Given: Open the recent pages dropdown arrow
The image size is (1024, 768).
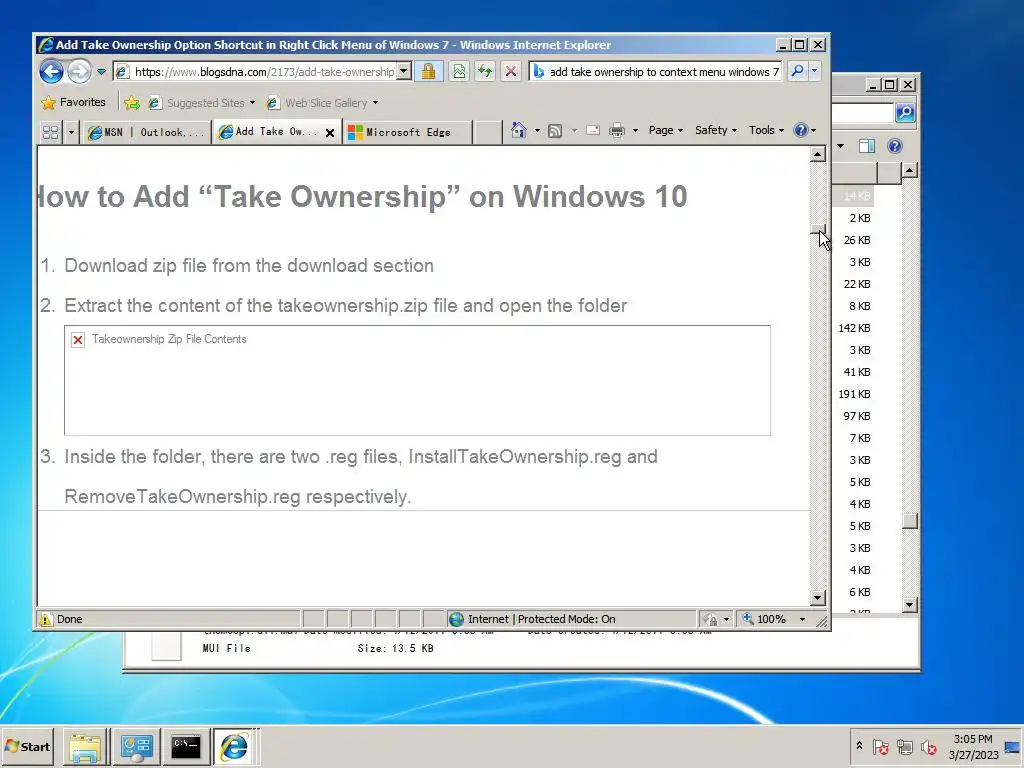Looking at the screenshot, I should tap(101, 72).
